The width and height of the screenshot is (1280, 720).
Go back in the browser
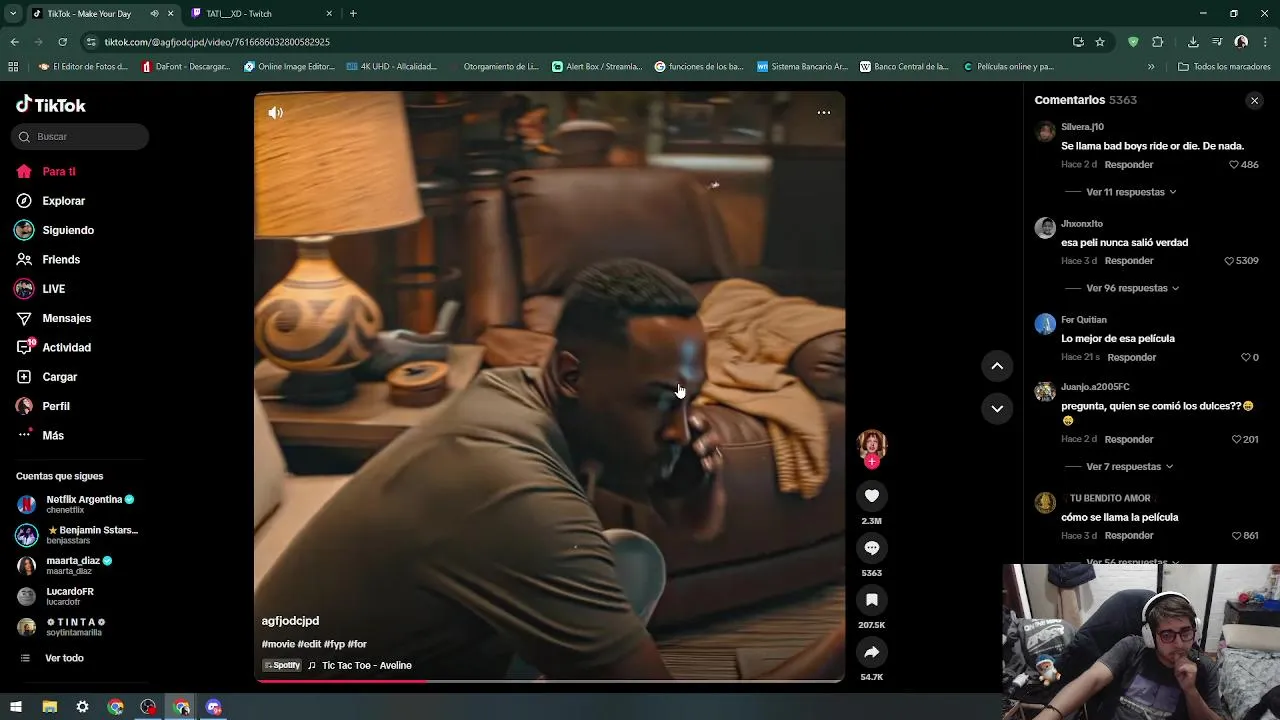14,42
